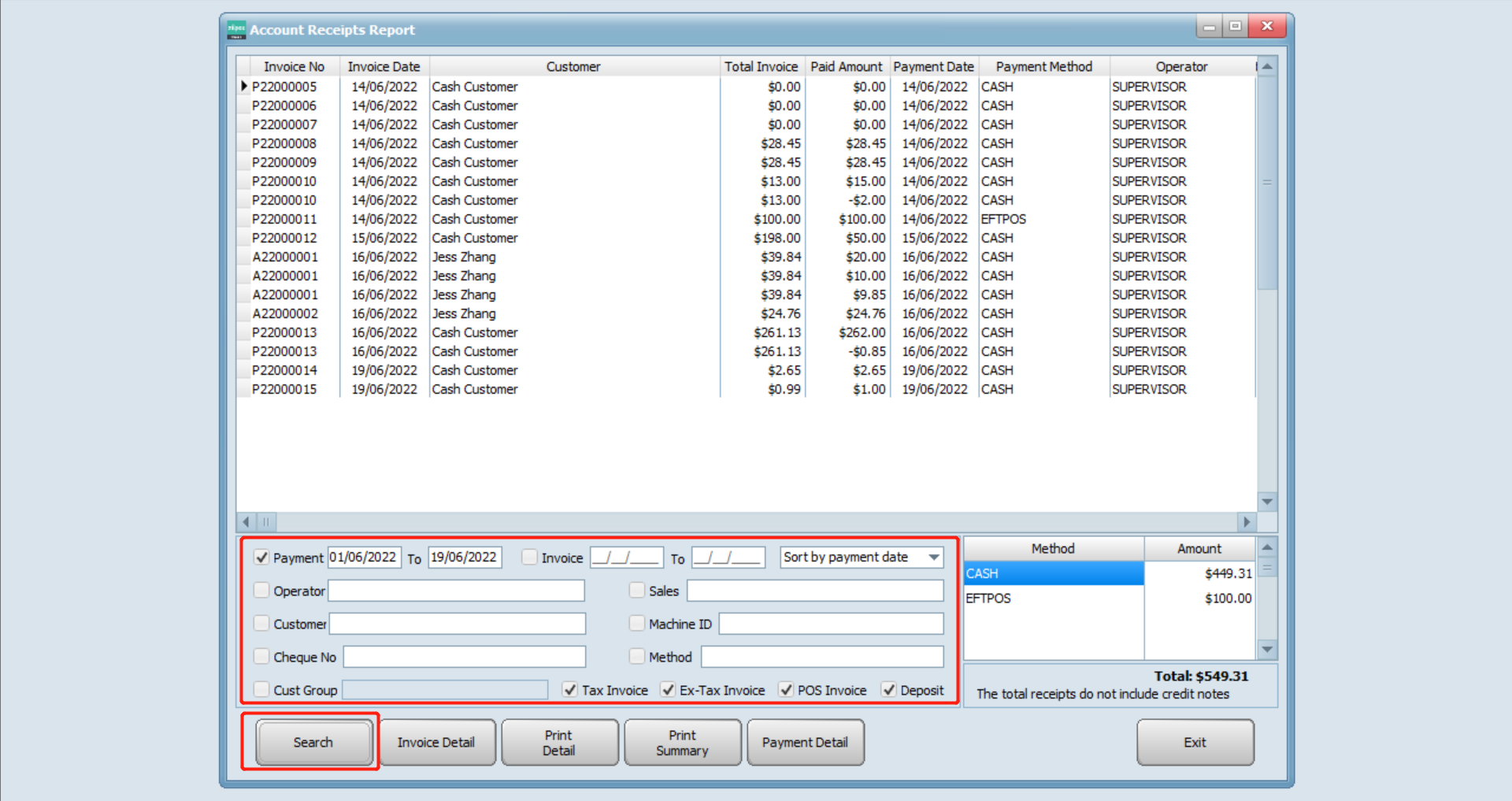The height and width of the screenshot is (801, 1512).
Task: Click the Invoice No column header
Action: [x=294, y=67]
